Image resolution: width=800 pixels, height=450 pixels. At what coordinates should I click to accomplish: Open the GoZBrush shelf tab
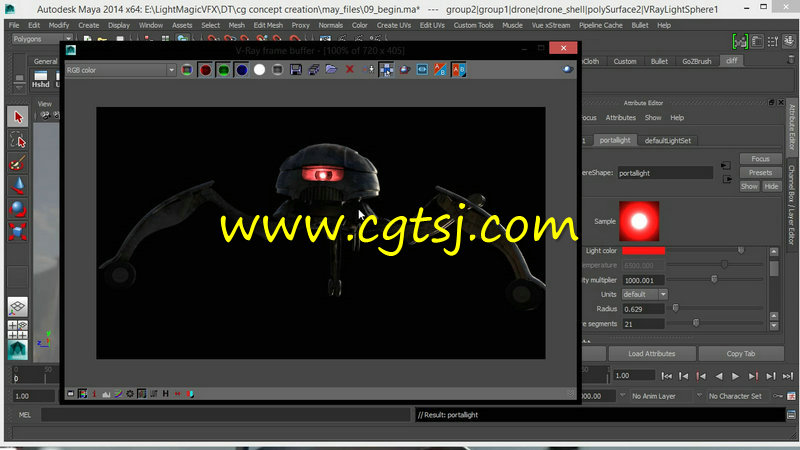(x=696, y=61)
